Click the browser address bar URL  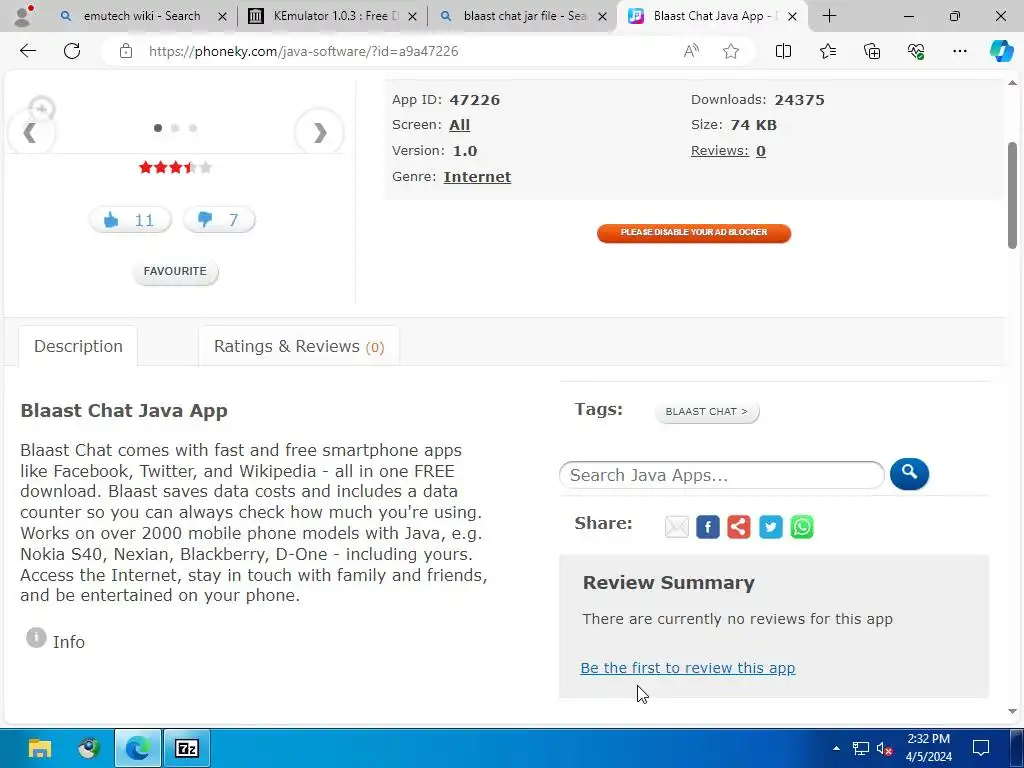304,51
